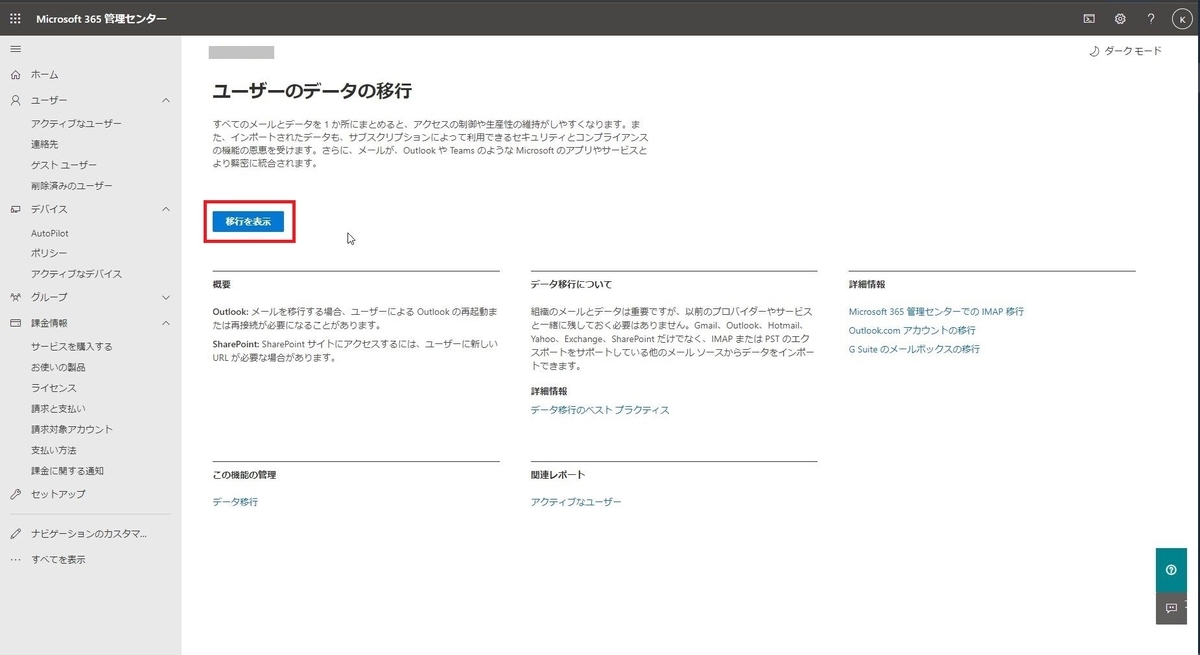Click the pencil icon beside ナビゲーションのカスタマ
This screenshot has height=655, width=1200.
tap(14, 533)
